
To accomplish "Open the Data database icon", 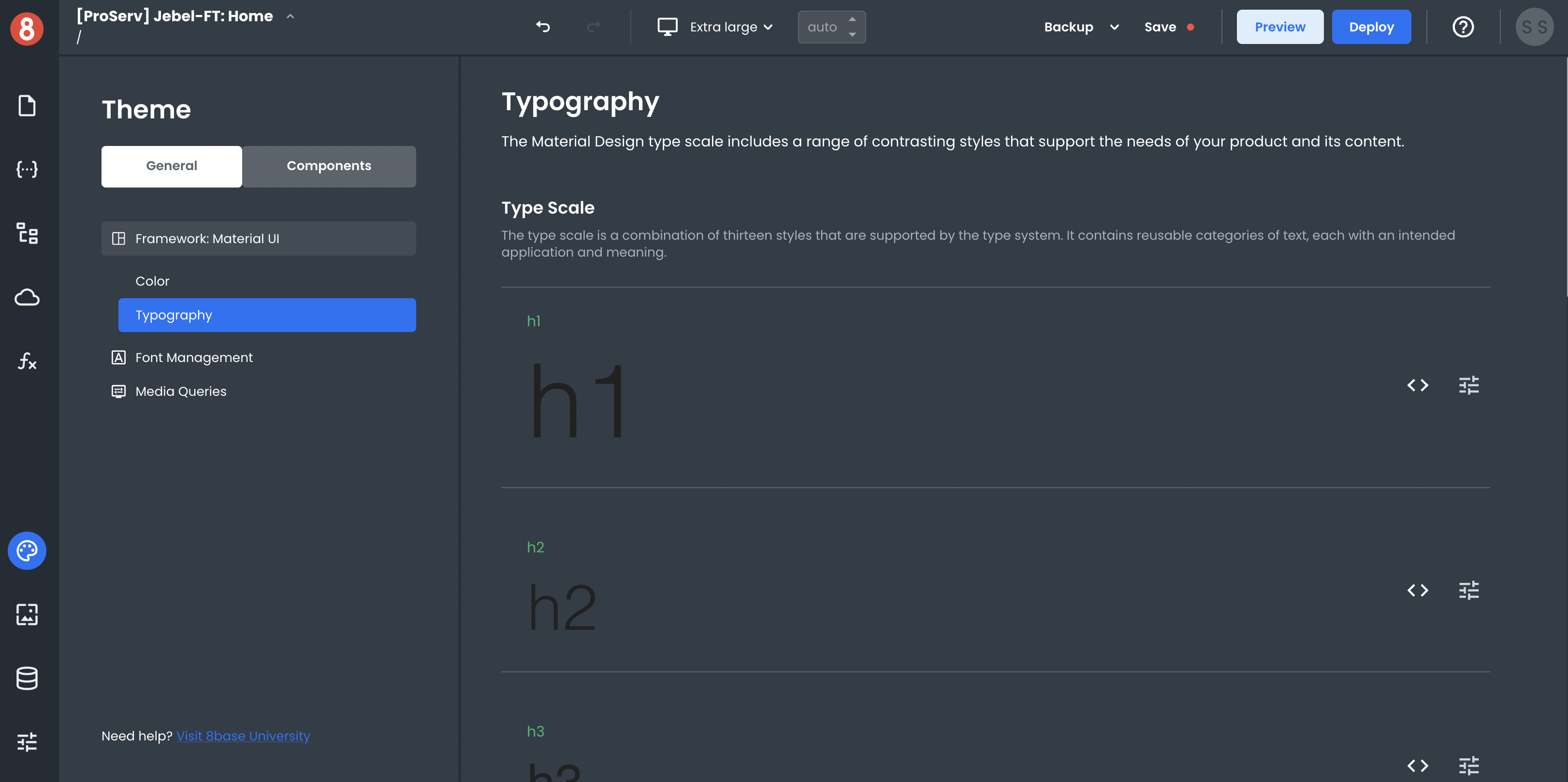I will (x=27, y=678).
